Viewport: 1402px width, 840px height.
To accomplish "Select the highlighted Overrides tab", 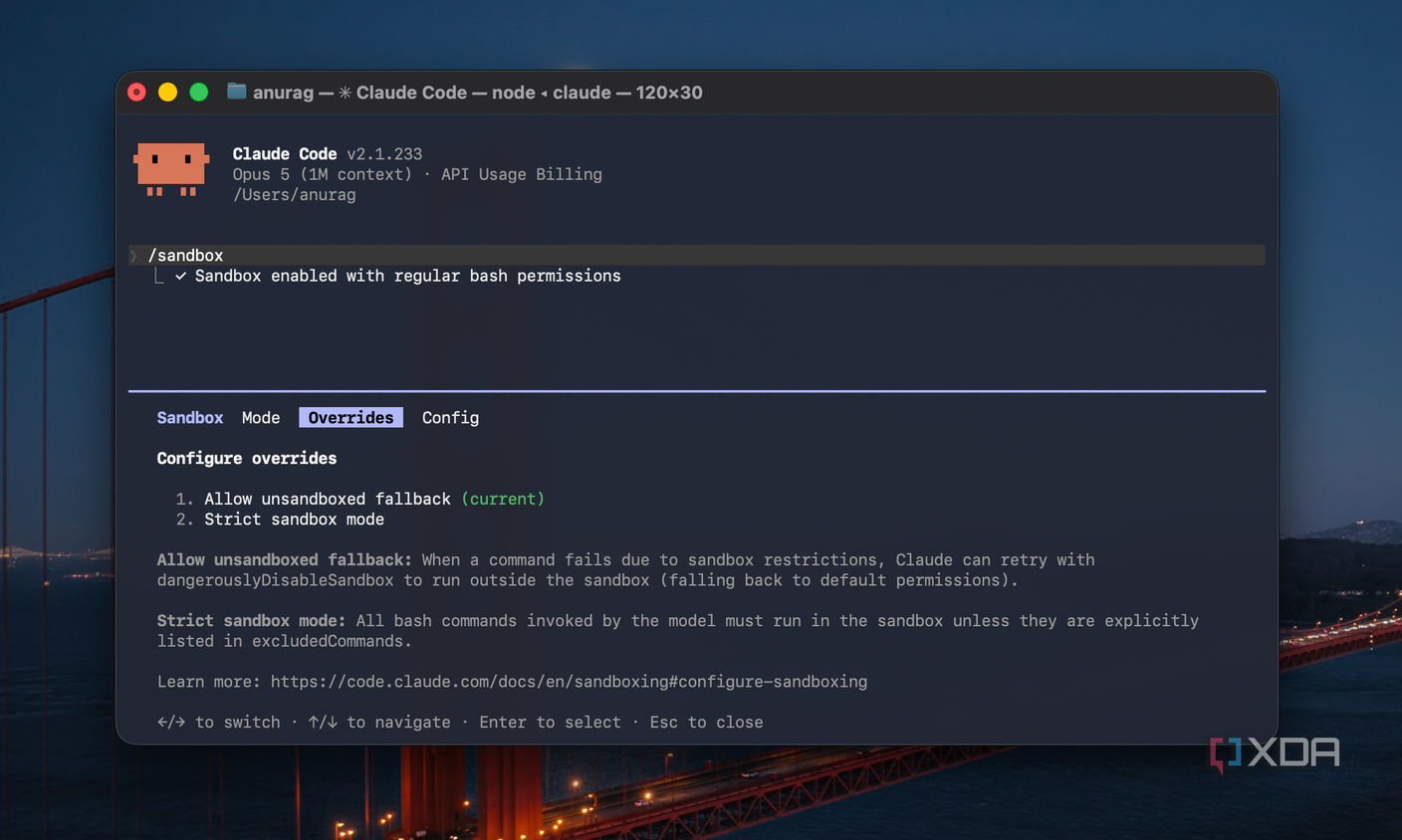I will (x=350, y=418).
